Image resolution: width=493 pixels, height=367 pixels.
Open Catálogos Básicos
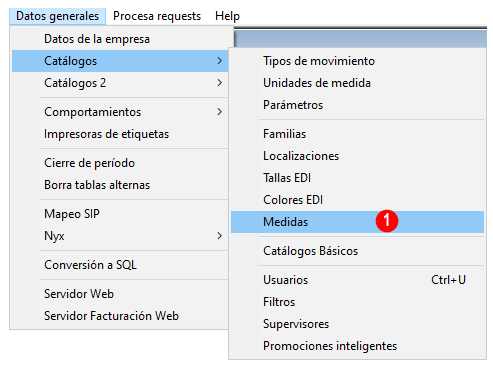[357, 251]
